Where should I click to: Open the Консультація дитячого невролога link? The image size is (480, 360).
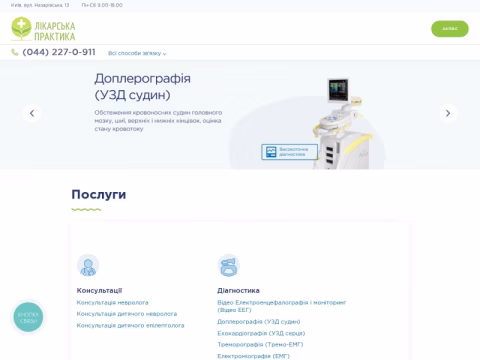pyautogui.click(x=127, y=314)
